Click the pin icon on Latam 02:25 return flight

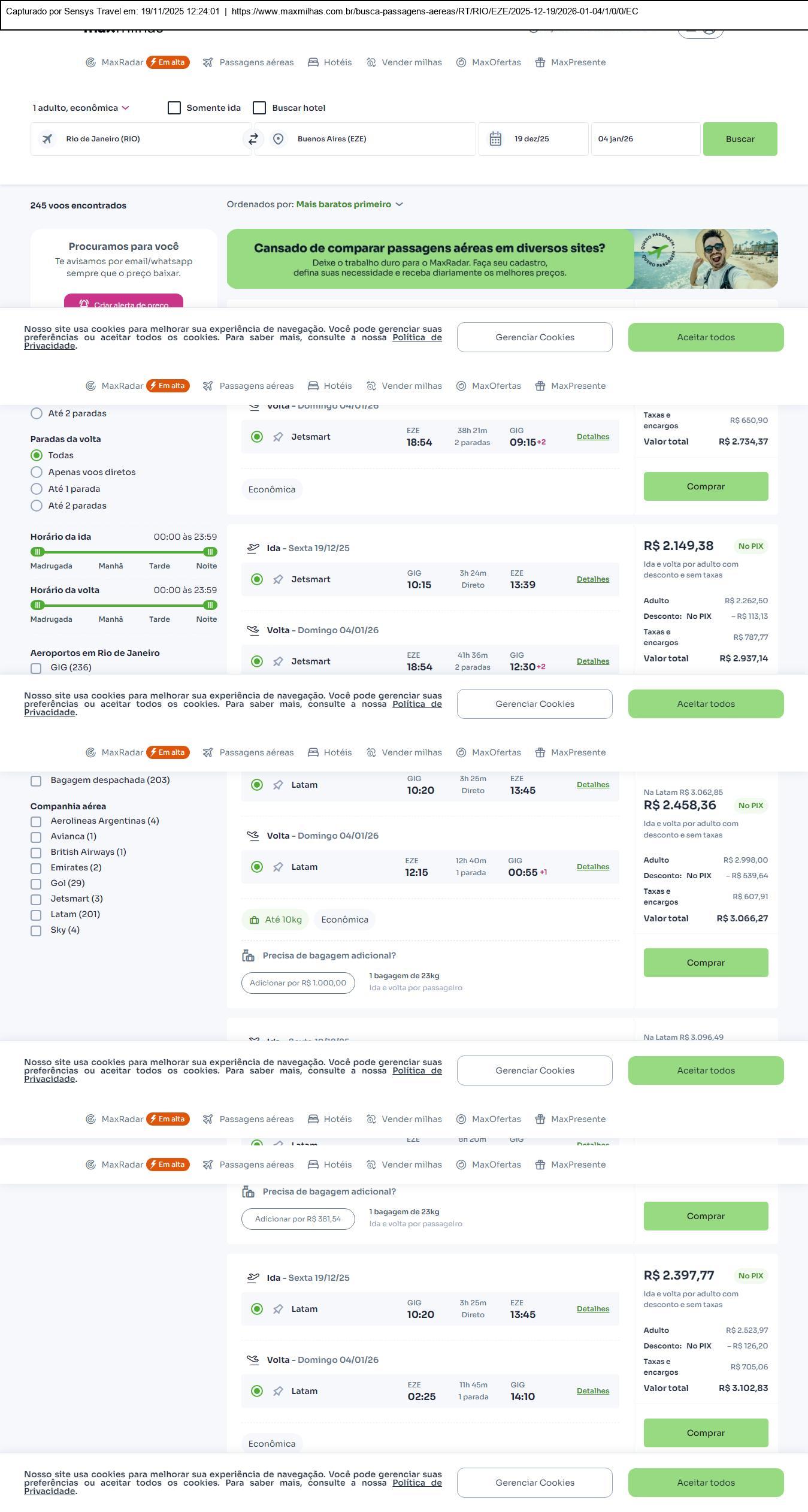point(278,1391)
